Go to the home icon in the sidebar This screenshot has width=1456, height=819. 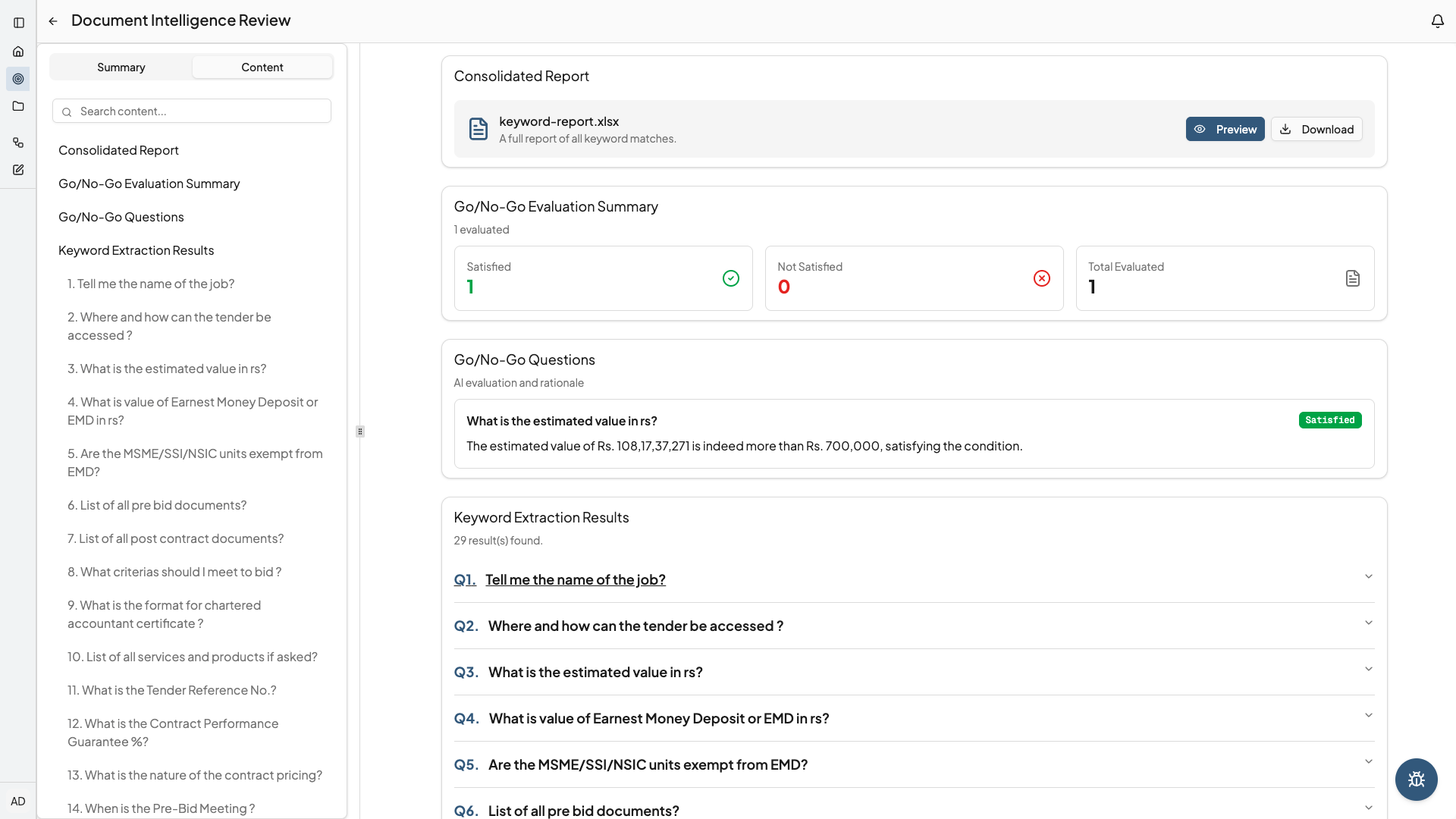(18, 52)
